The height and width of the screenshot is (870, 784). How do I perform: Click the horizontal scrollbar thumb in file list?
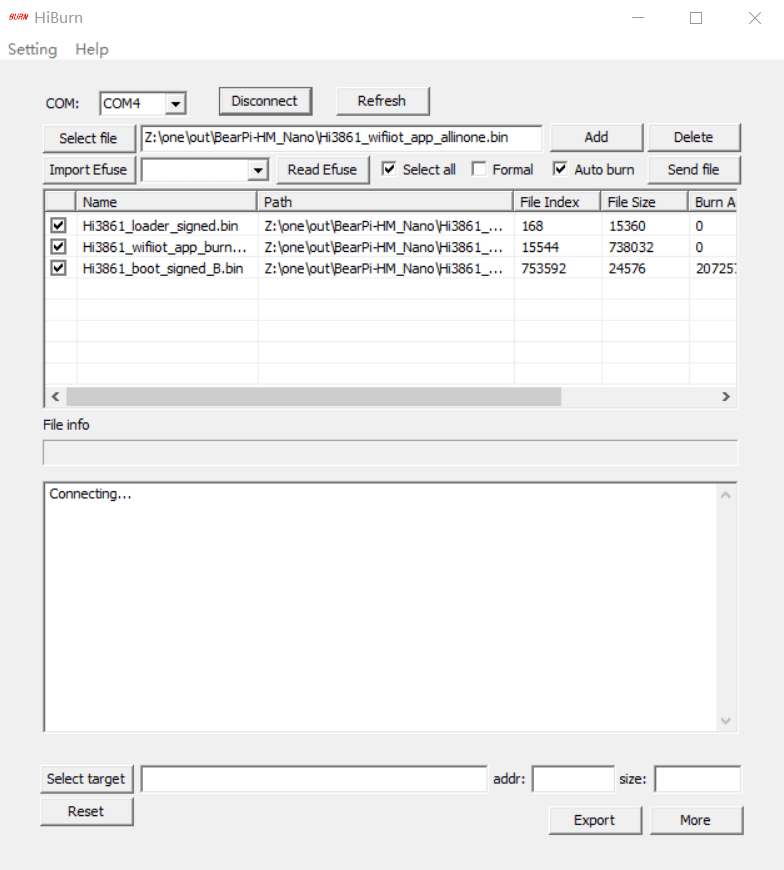[313, 396]
